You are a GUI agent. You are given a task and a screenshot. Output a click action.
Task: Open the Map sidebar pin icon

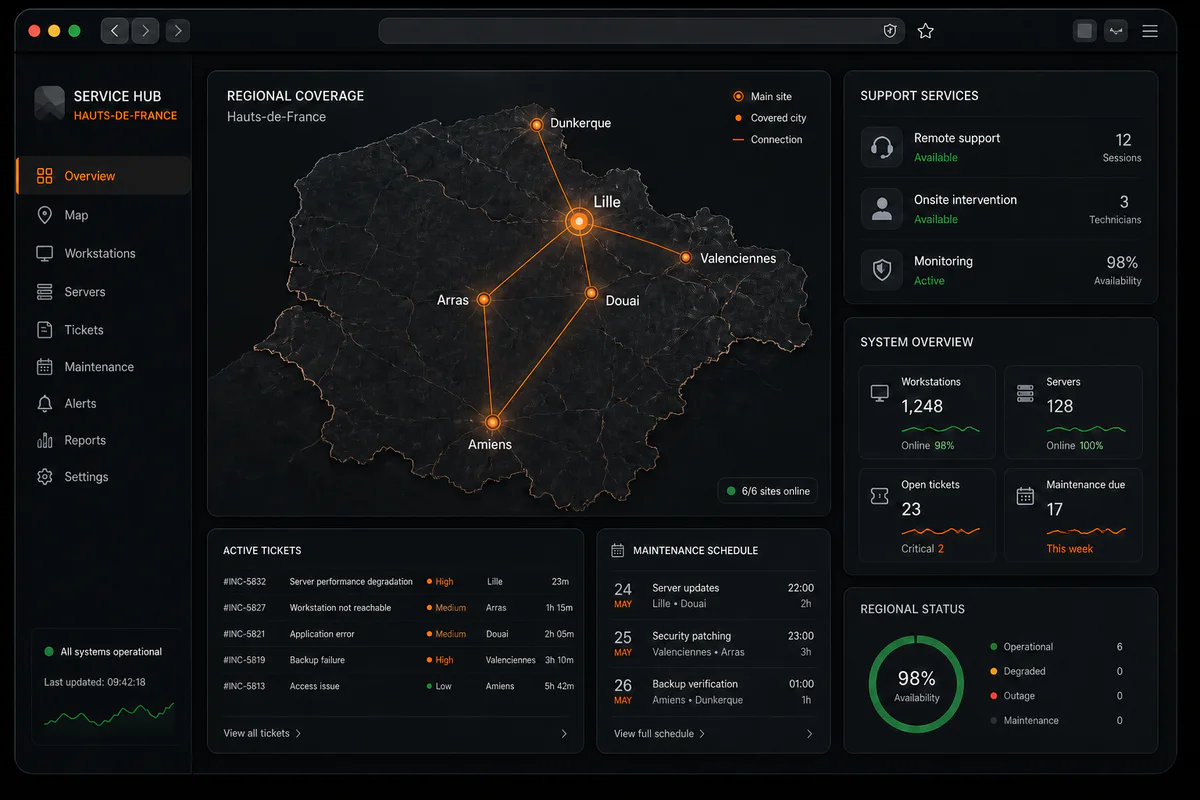44,215
